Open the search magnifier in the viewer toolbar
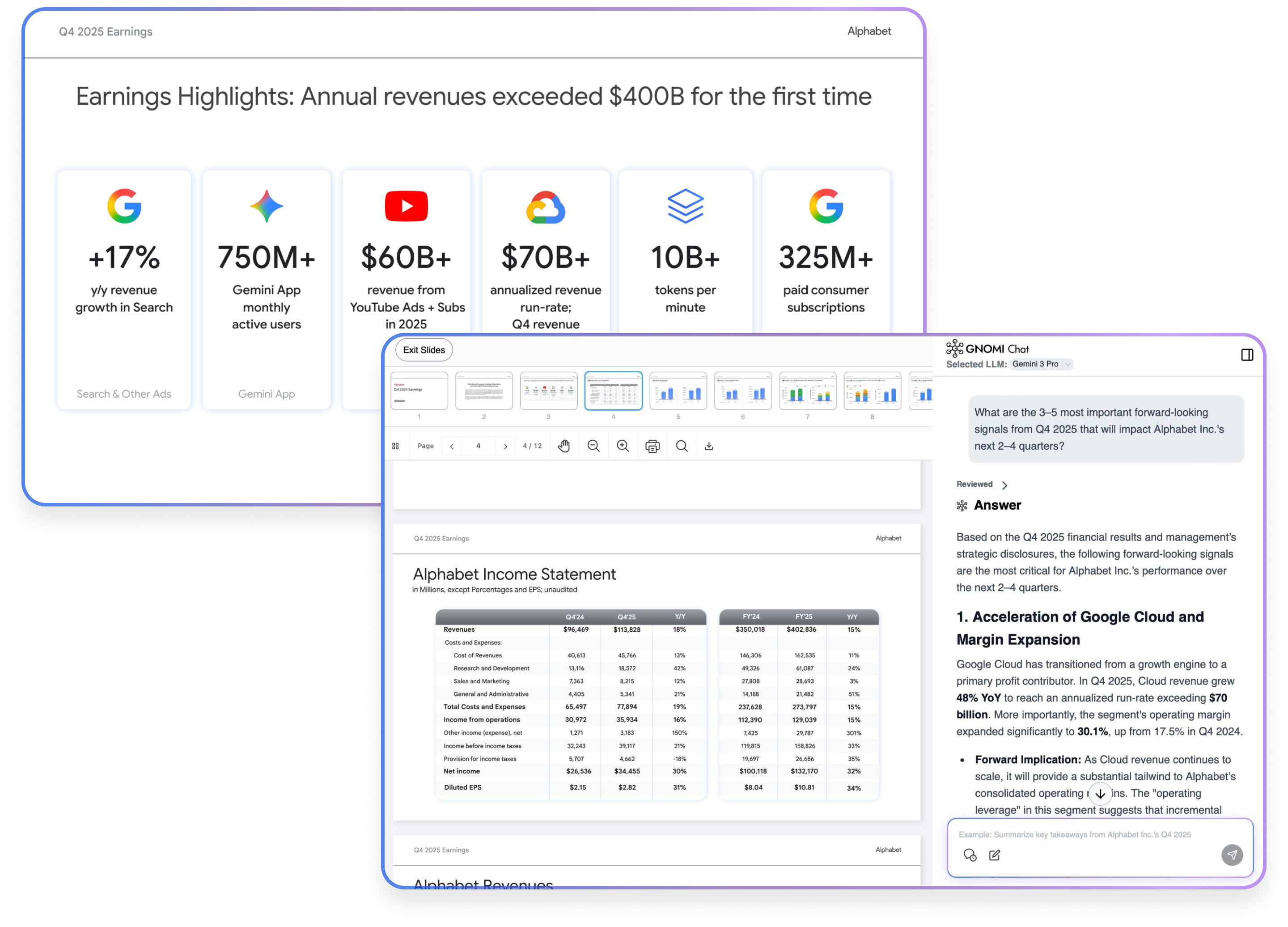 tap(682, 446)
